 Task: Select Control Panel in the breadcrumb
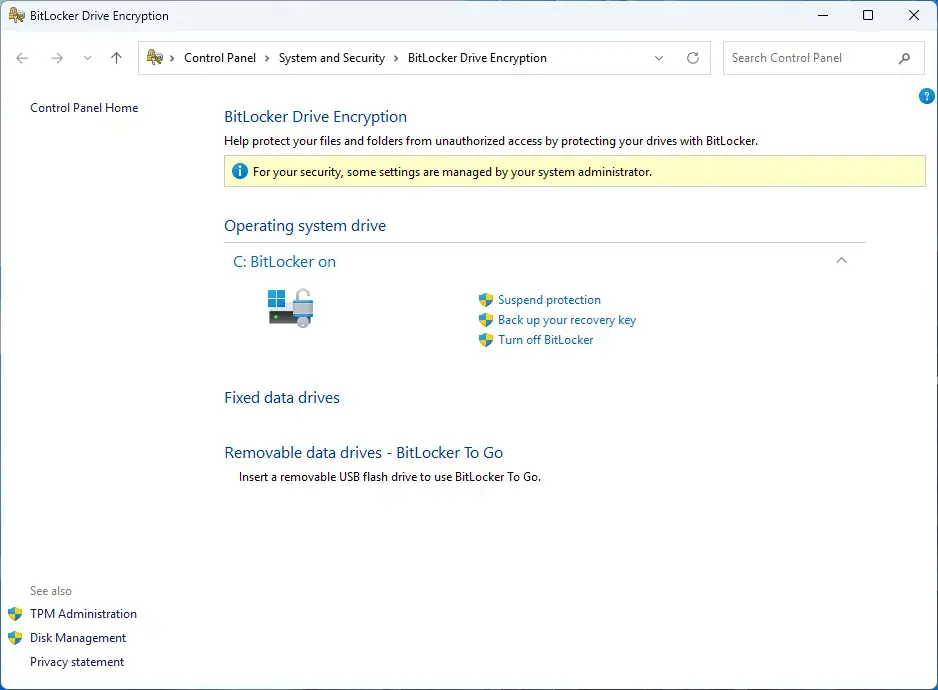click(x=220, y=58)
